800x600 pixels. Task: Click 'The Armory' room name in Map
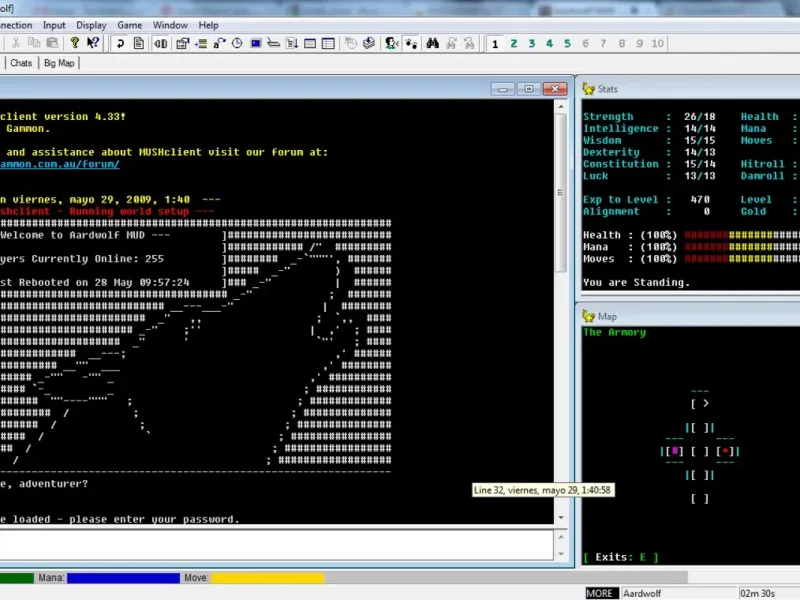pos(614,333)
